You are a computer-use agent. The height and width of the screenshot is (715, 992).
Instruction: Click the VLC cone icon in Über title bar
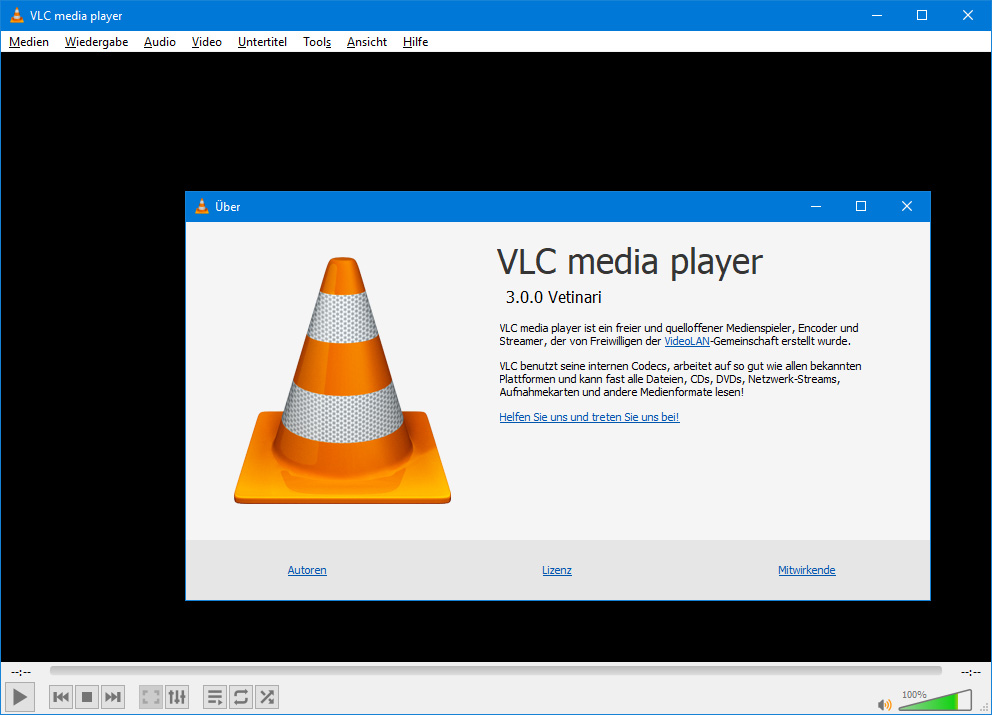202,206
